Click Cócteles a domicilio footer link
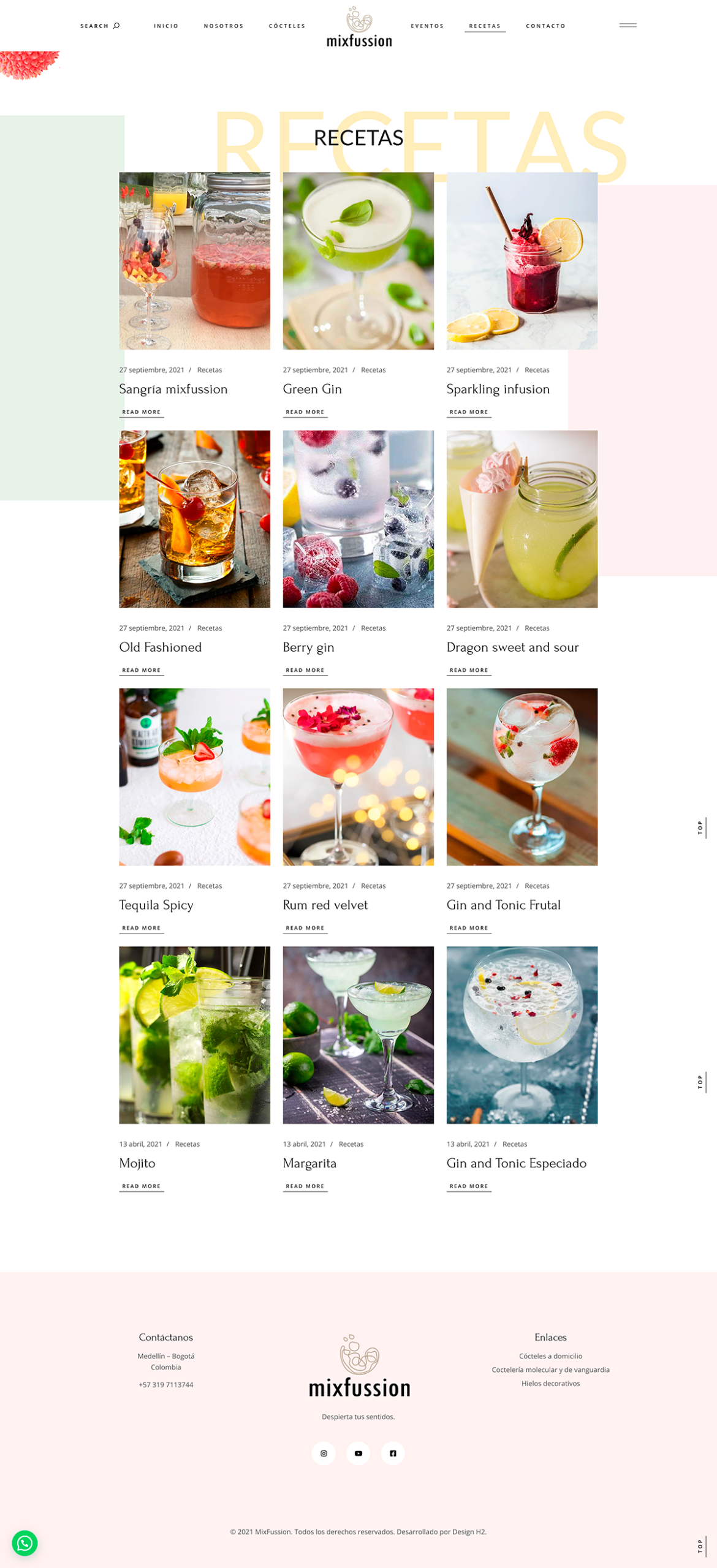 pos(550,1356)
